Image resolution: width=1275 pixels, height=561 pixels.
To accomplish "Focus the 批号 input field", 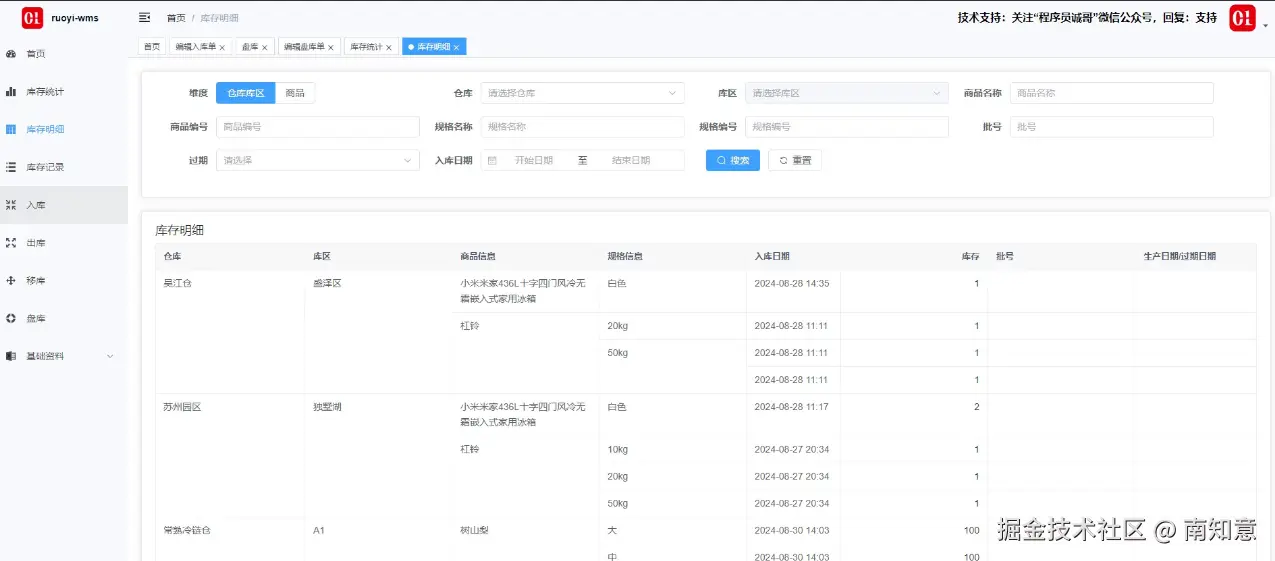I will point(1112,127).
